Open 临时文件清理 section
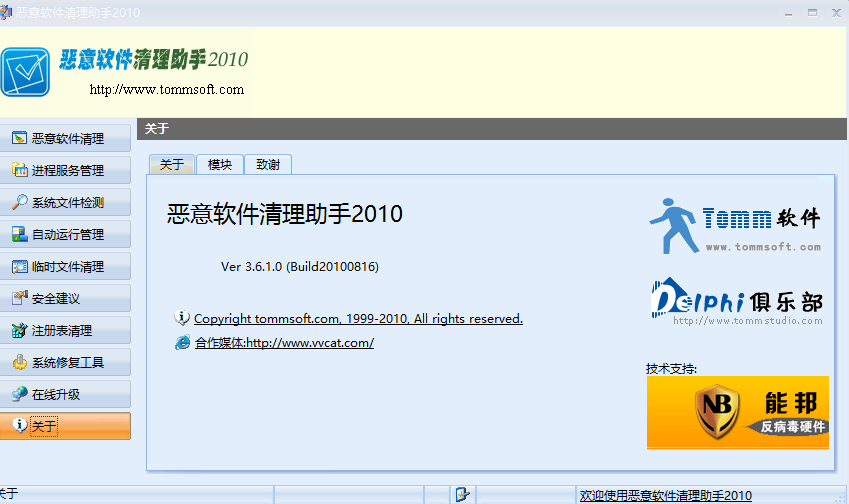849x504 pixels. coord(65,266)
